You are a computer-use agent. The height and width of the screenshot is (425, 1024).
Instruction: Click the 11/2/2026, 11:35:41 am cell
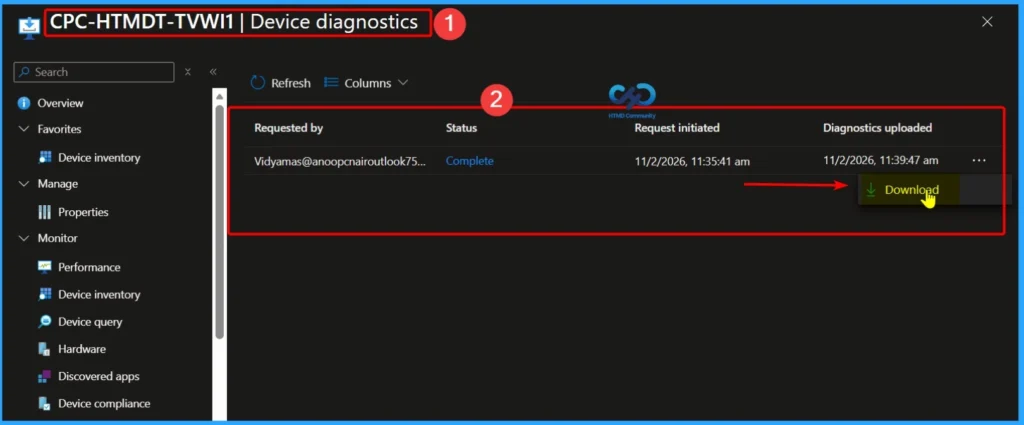pos(692,161)
